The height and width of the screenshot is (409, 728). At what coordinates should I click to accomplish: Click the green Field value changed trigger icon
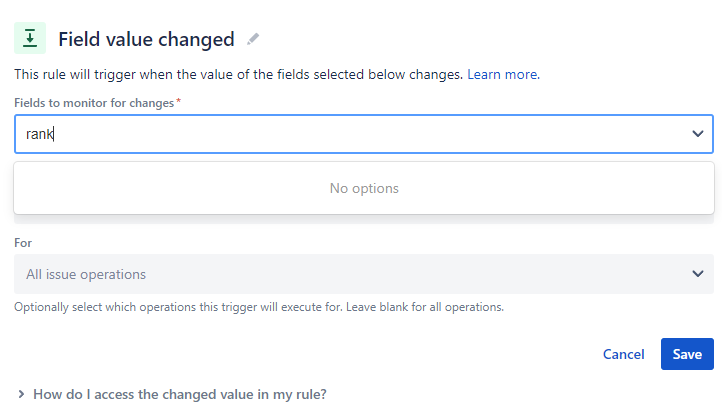tap(30, 38)
